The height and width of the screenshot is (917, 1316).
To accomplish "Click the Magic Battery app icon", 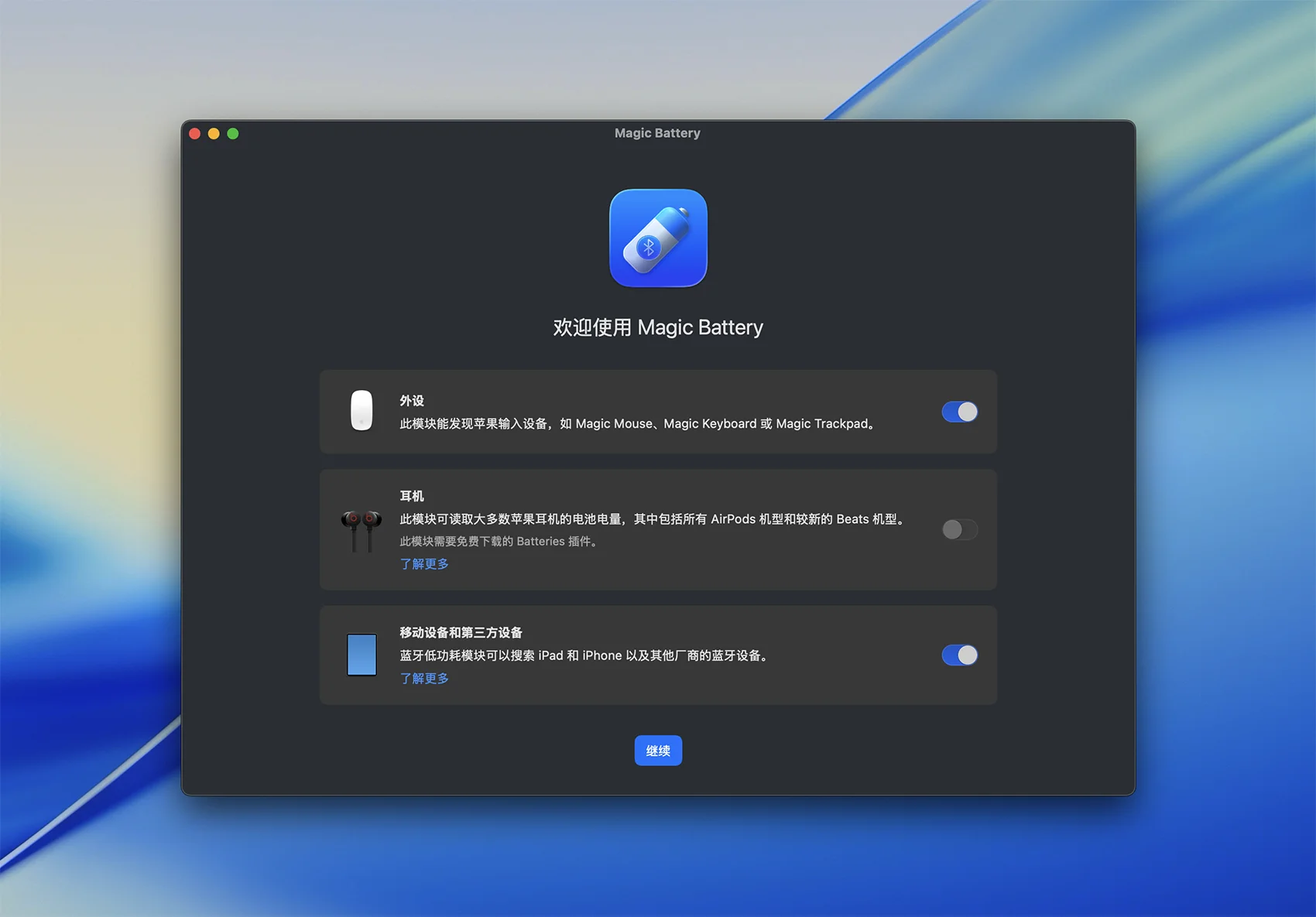I will pyautogui.click(x=658, y=238).
